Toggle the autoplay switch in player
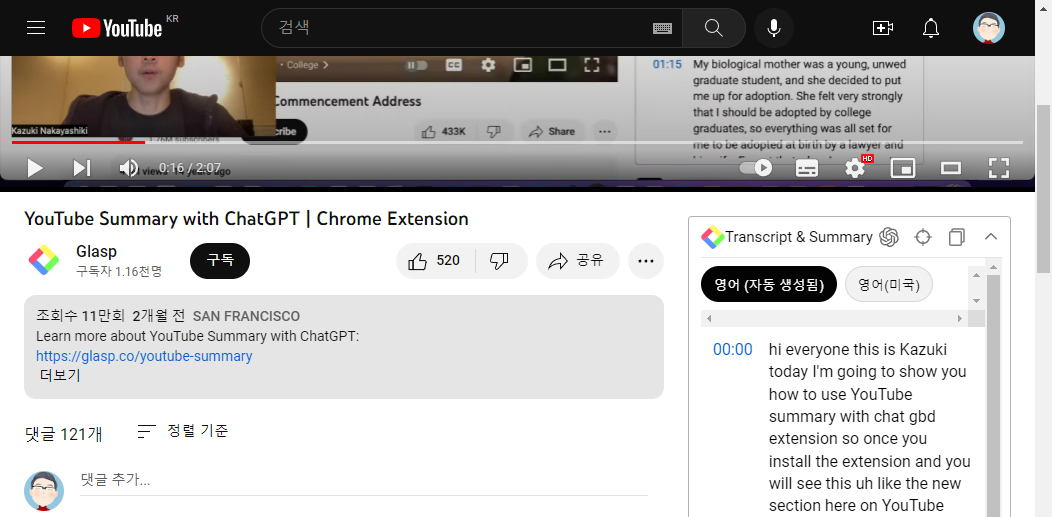Image resolution: width=1052 pixels, height=517 pixels. (x=756, y=168)
